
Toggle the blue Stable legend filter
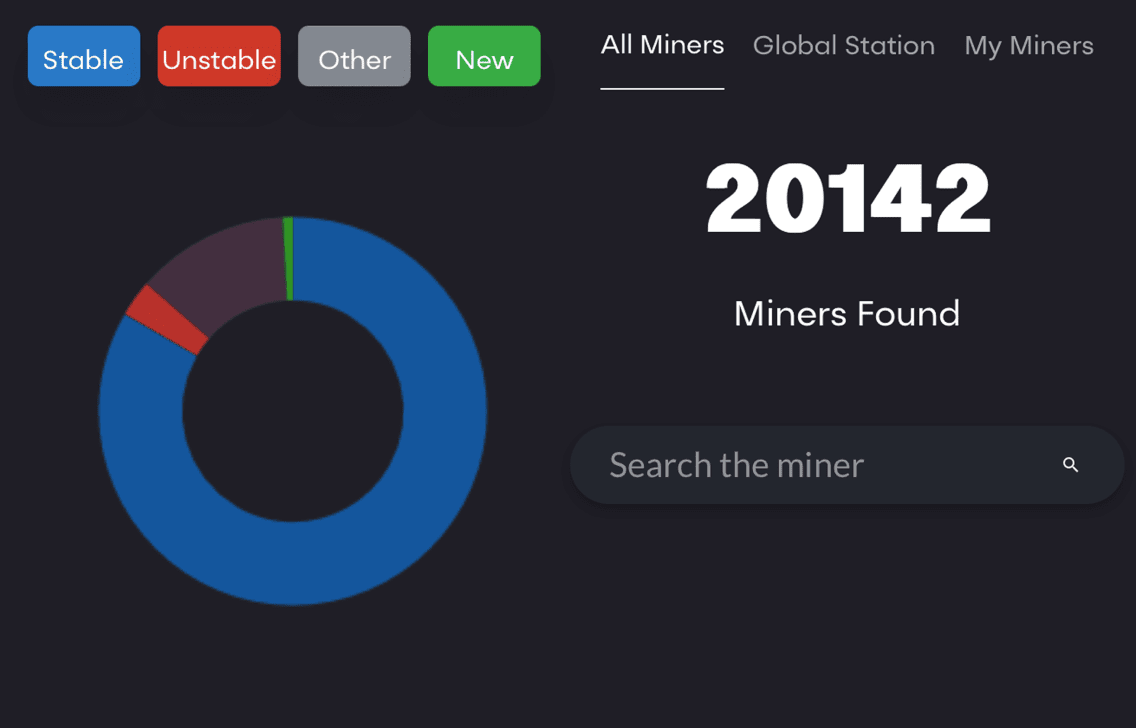84,57
